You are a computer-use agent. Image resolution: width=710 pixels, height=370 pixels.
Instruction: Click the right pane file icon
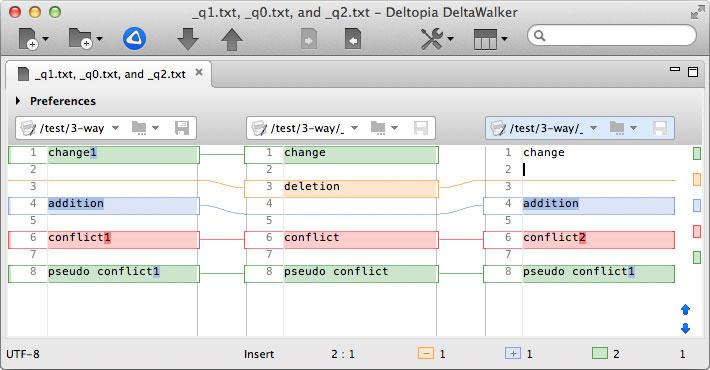click(x=498, y=128)
